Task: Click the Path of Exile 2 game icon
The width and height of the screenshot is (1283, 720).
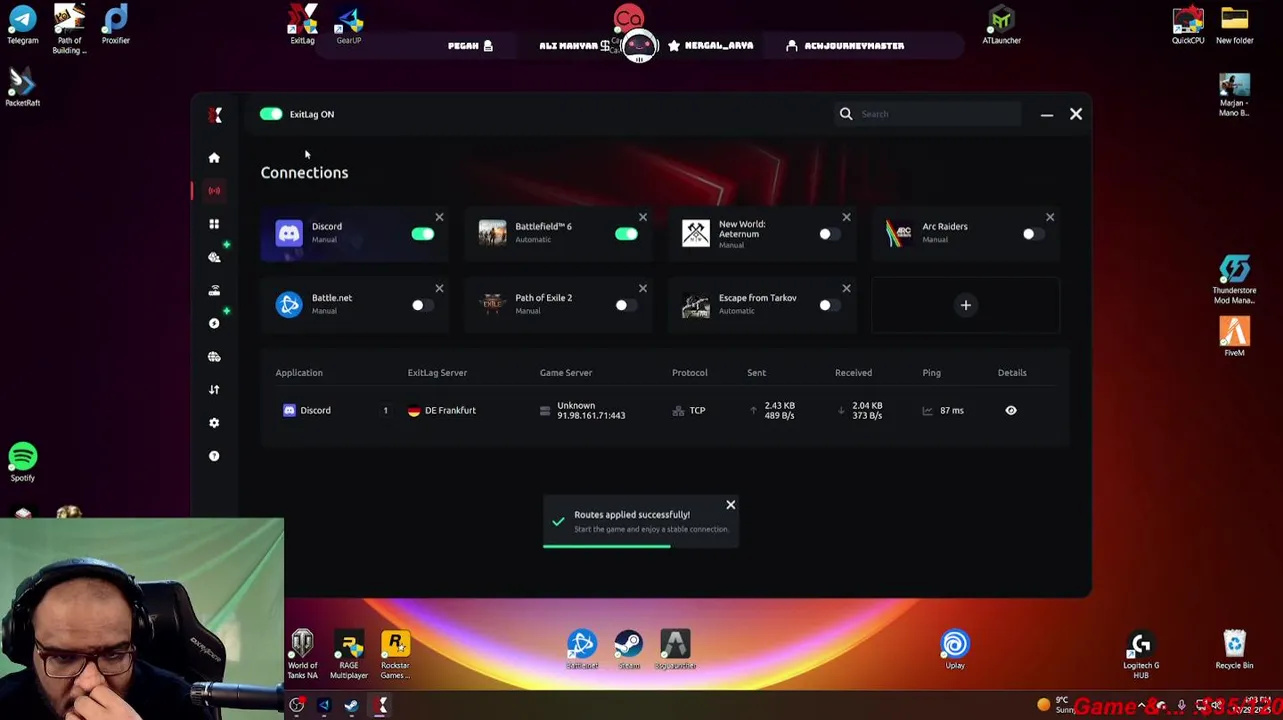Action: tap(492, 304)
